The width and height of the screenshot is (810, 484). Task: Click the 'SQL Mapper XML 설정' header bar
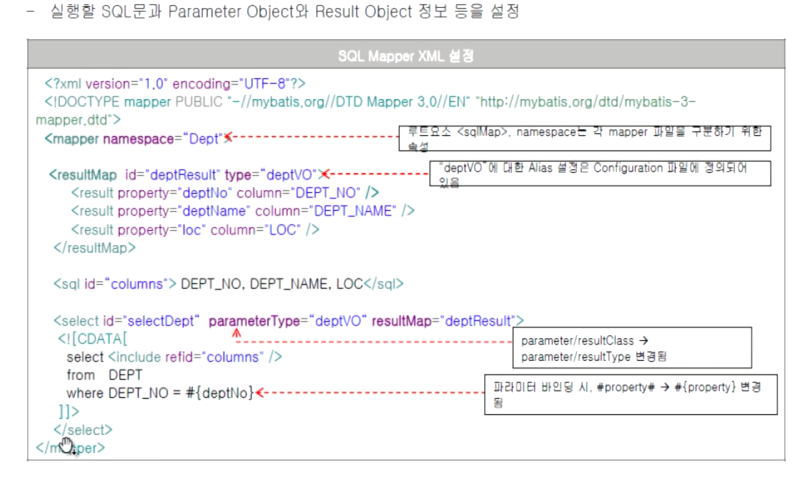(x=406, y=55)
